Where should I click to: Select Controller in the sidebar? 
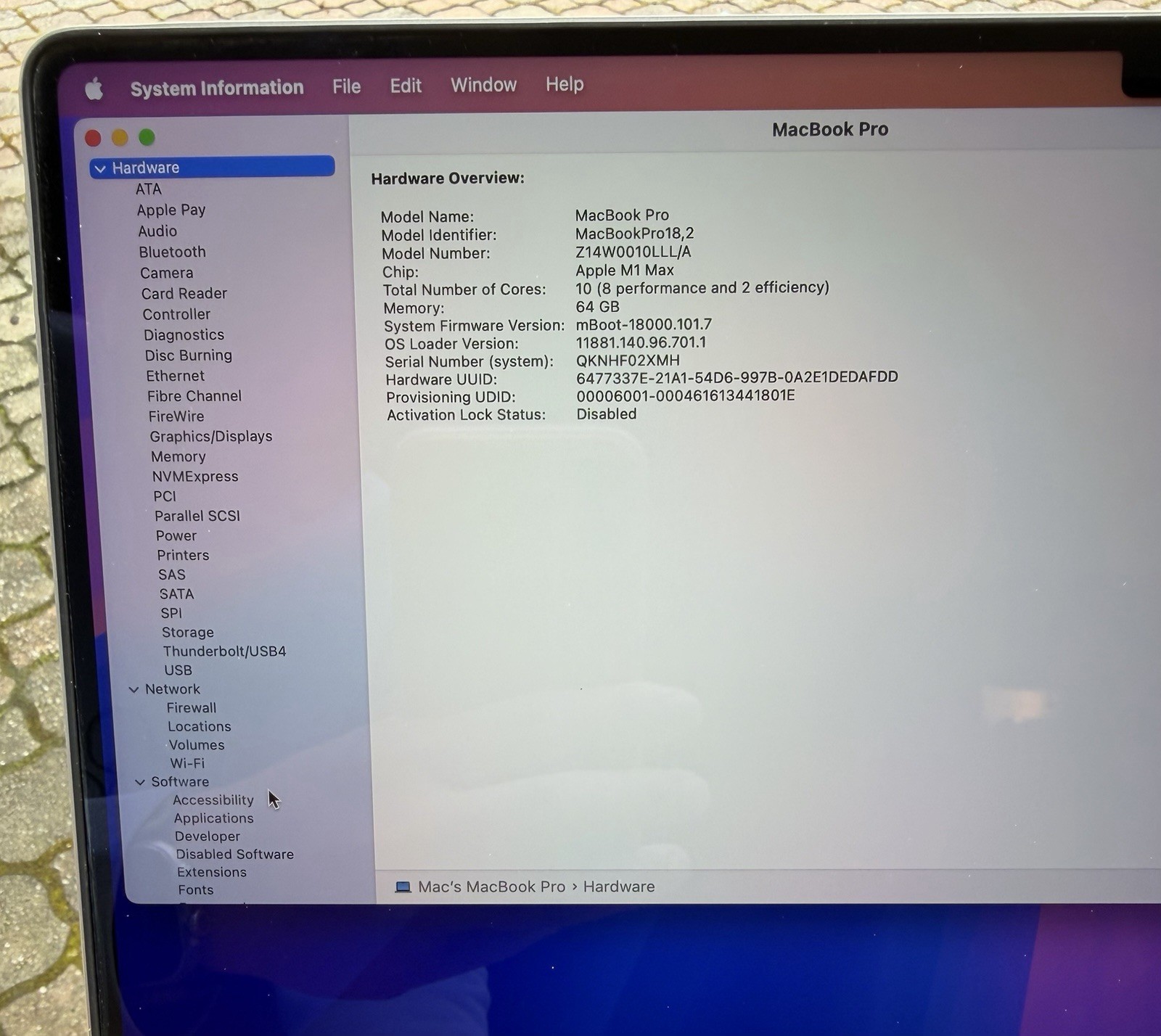coord(176,315)
